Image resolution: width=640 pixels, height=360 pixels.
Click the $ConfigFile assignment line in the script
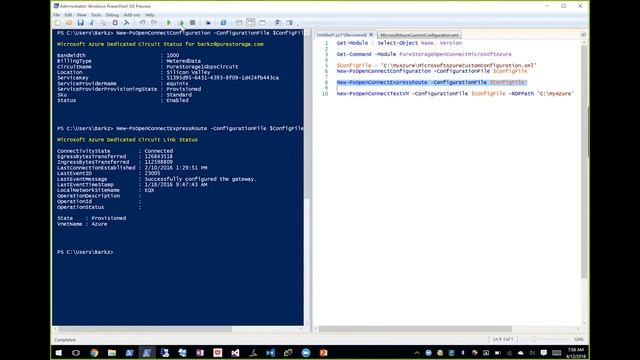(x=436, y=65)
